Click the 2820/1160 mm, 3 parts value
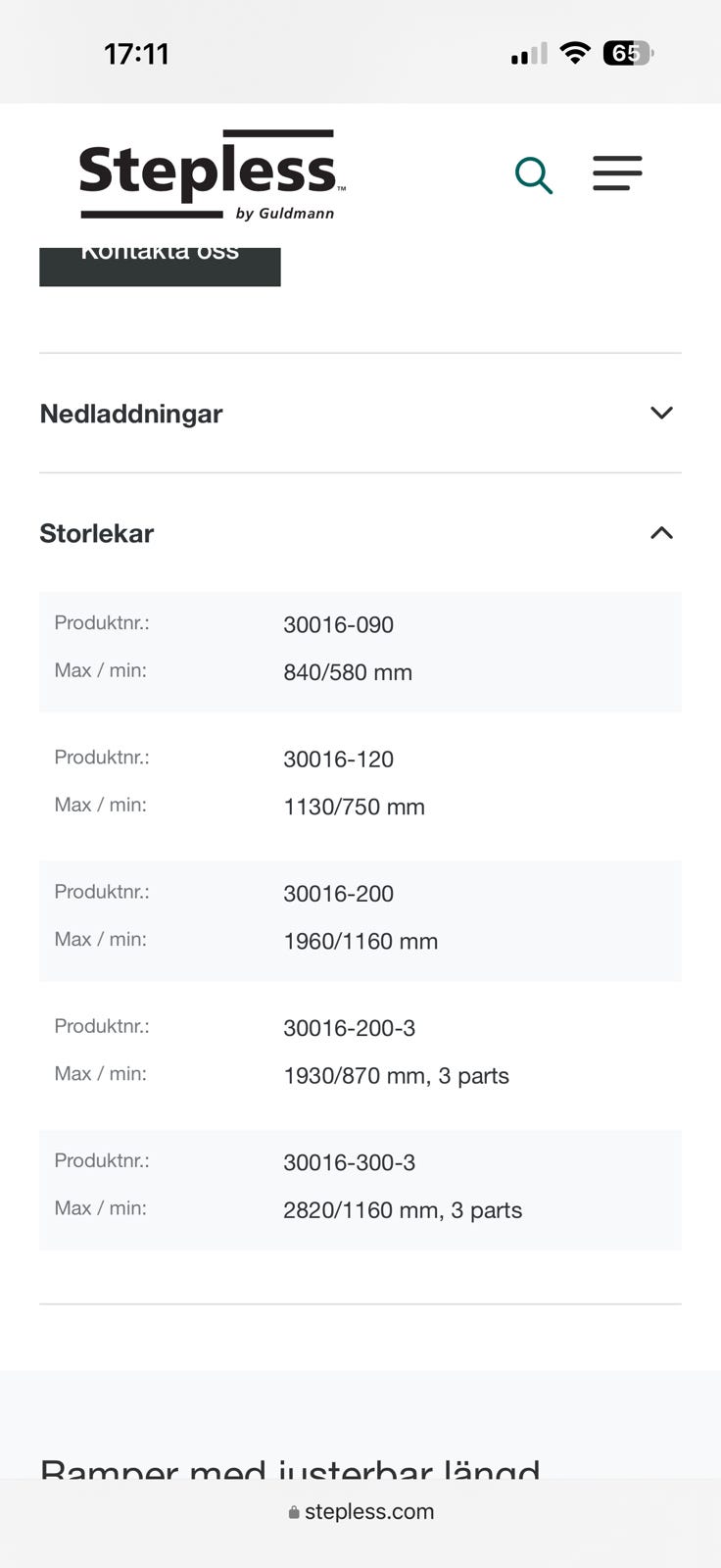The height and width of the screenshot is (1568, 721). (402, 1210)
